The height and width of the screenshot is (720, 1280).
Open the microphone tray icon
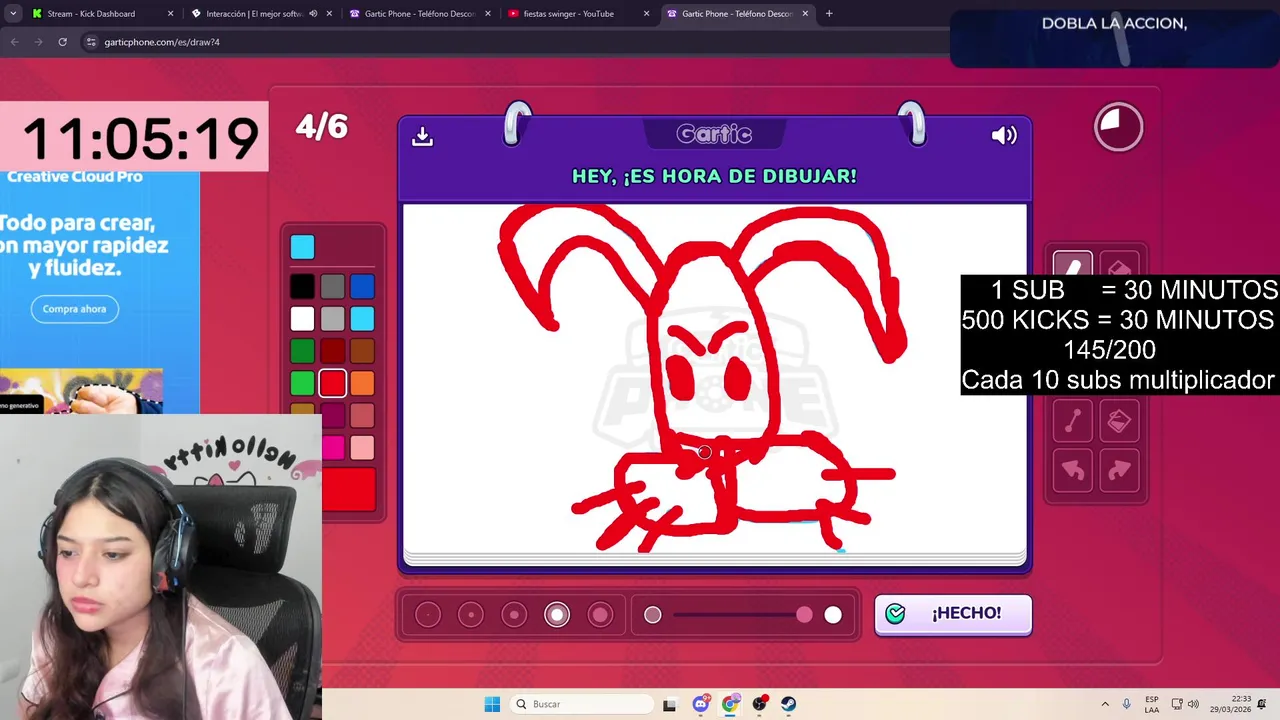[1127, 704]
